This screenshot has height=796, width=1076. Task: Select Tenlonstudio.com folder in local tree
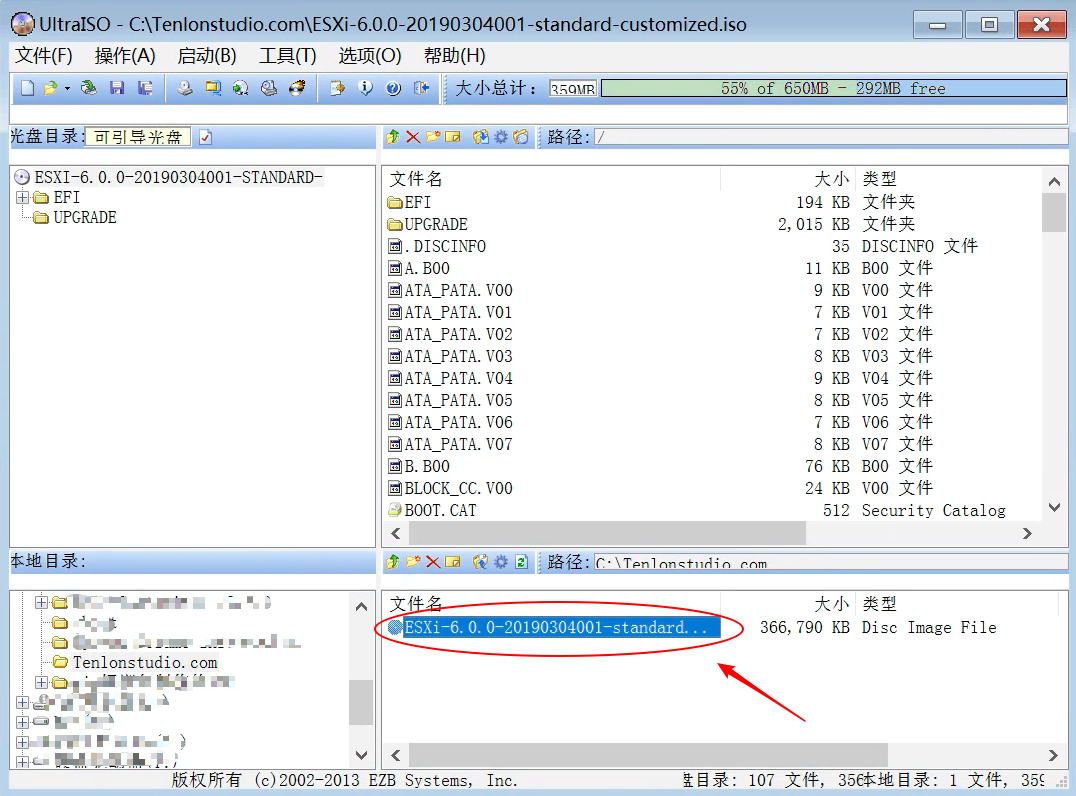pos(145,663)
